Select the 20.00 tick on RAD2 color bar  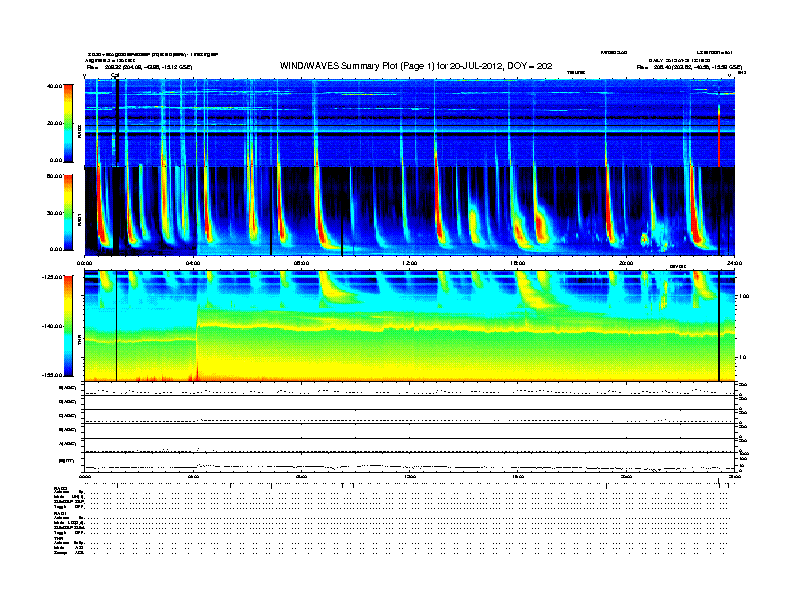pos(54,123)
